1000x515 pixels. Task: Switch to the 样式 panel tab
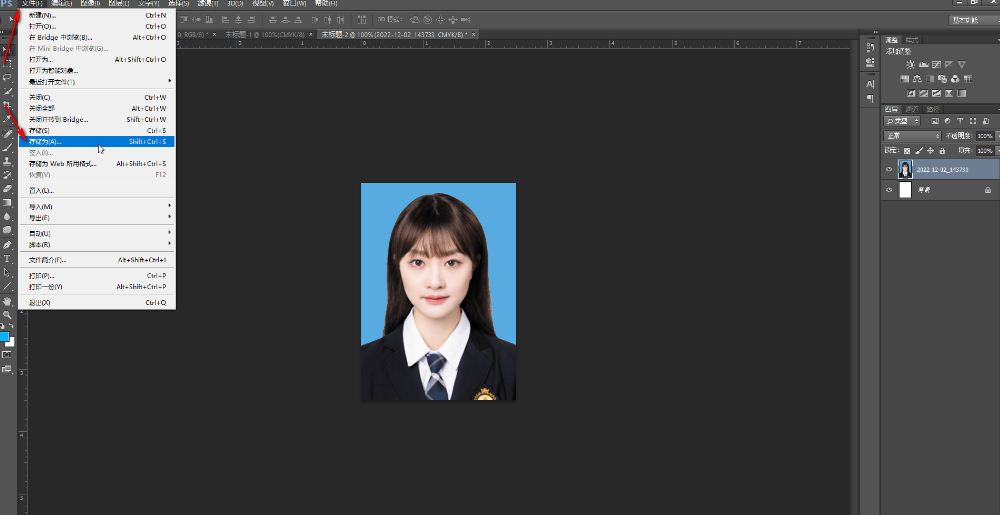coord(912,39)
